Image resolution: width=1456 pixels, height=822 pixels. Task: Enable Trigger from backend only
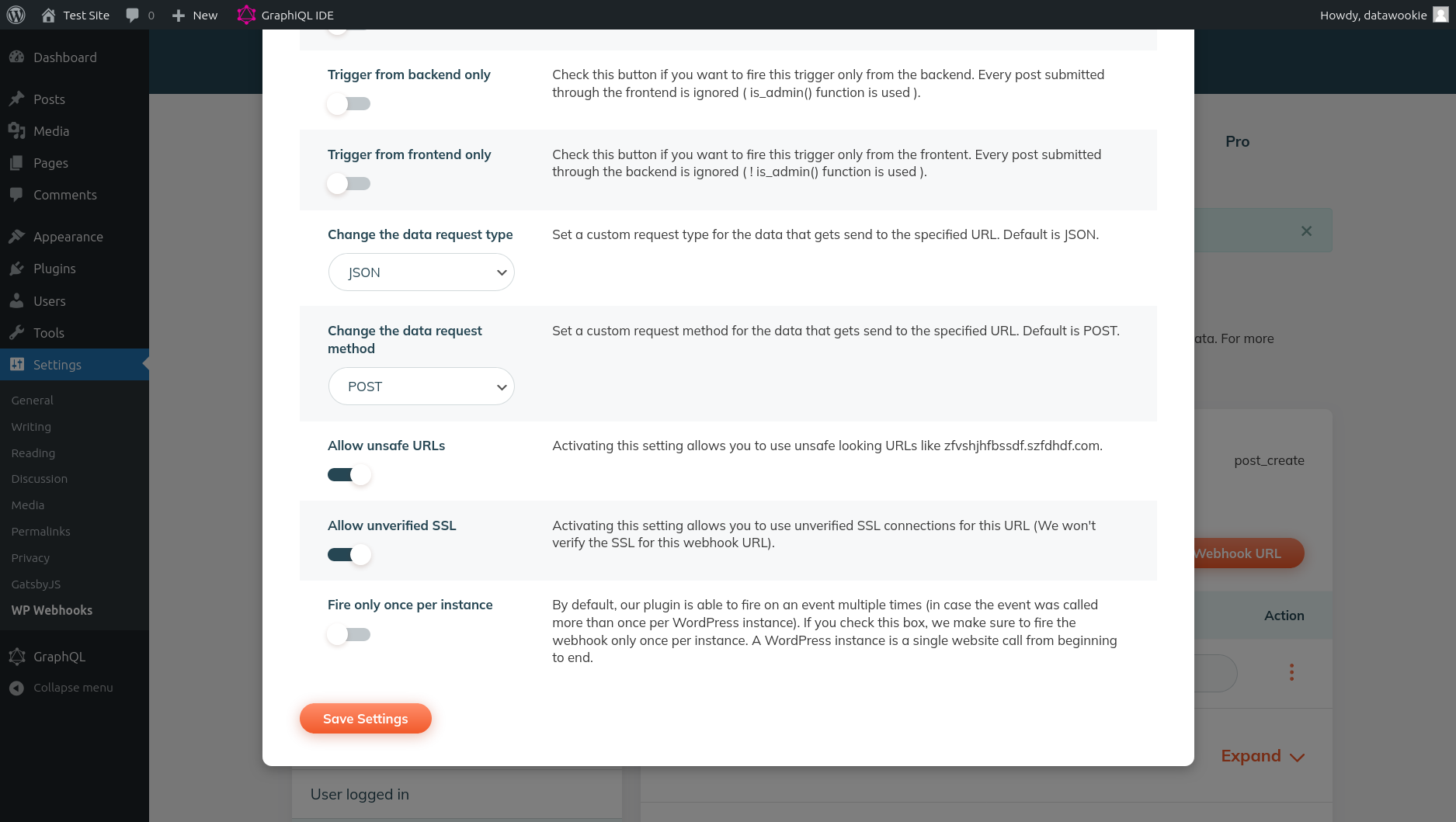(x=349, y=103)
